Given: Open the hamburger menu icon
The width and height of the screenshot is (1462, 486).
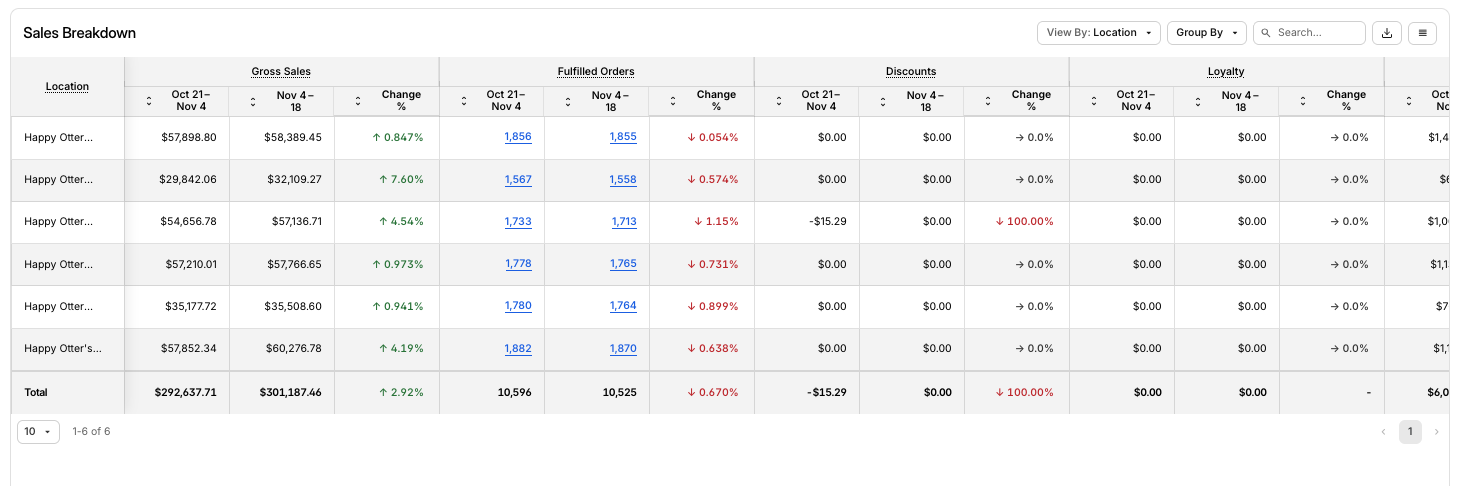Looking at the screenshot, I should coord(1422,33).
